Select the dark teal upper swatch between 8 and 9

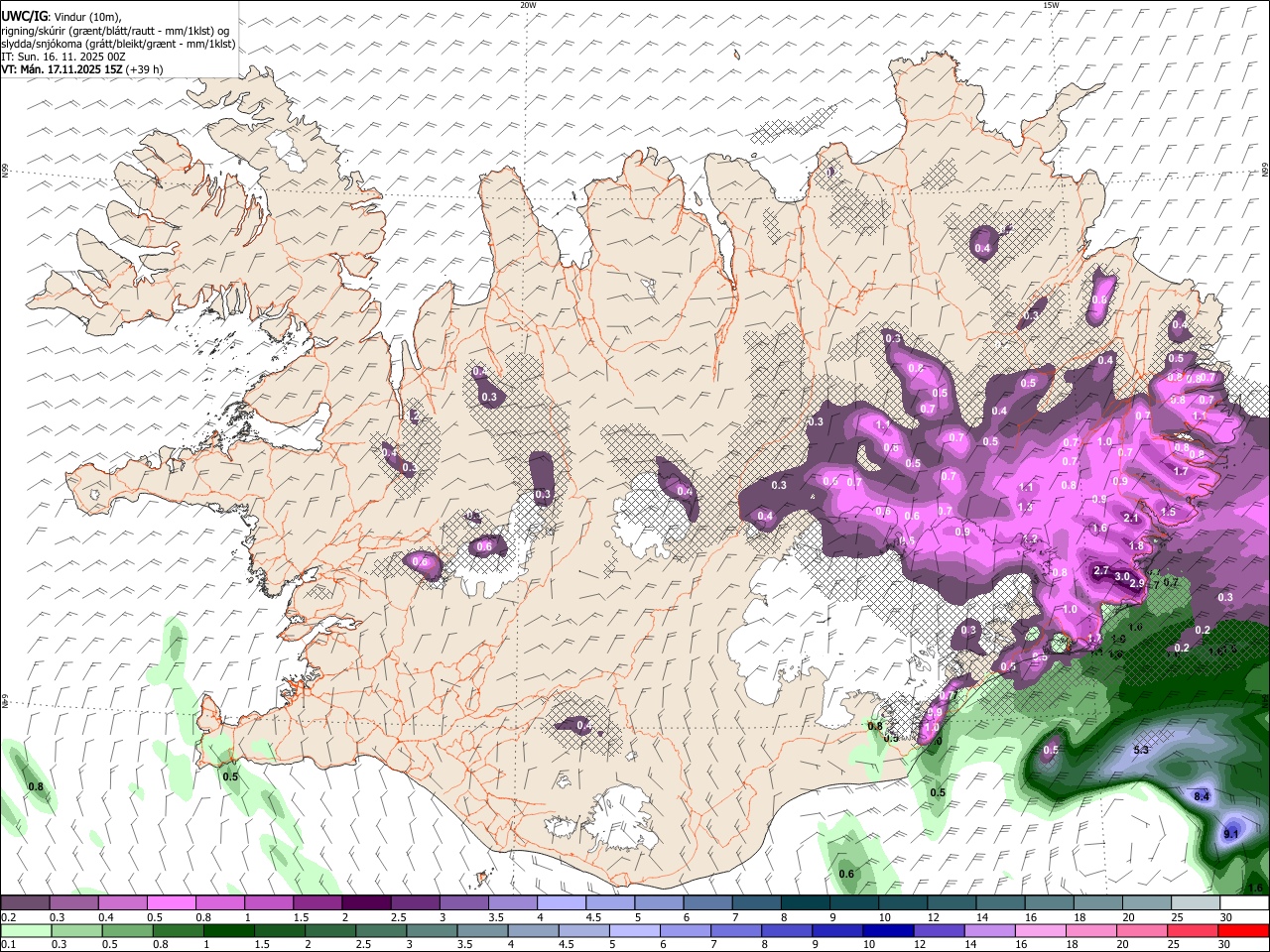[804, 902]
